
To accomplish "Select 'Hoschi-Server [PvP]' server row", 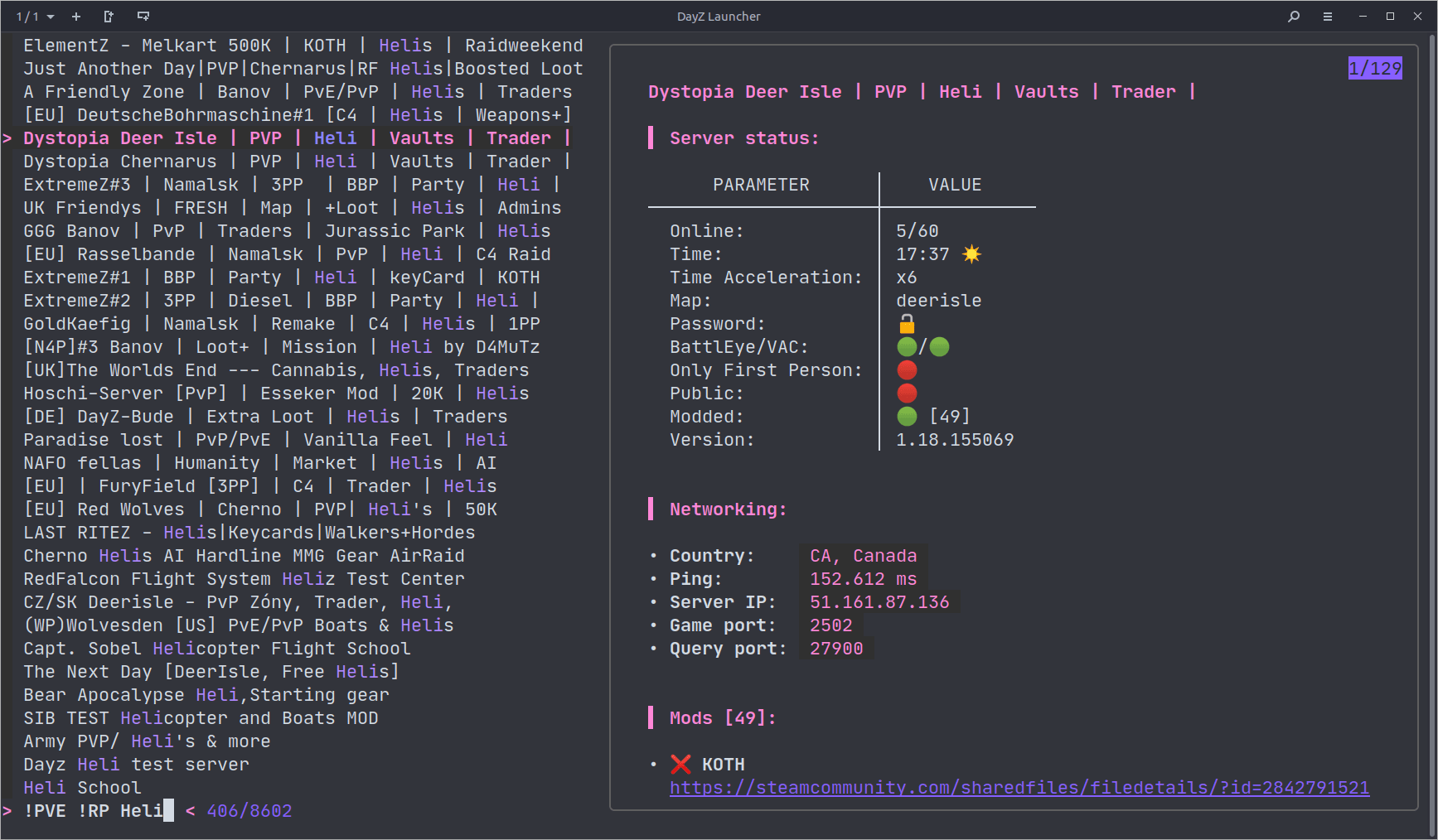I will [x=276, y=393].
